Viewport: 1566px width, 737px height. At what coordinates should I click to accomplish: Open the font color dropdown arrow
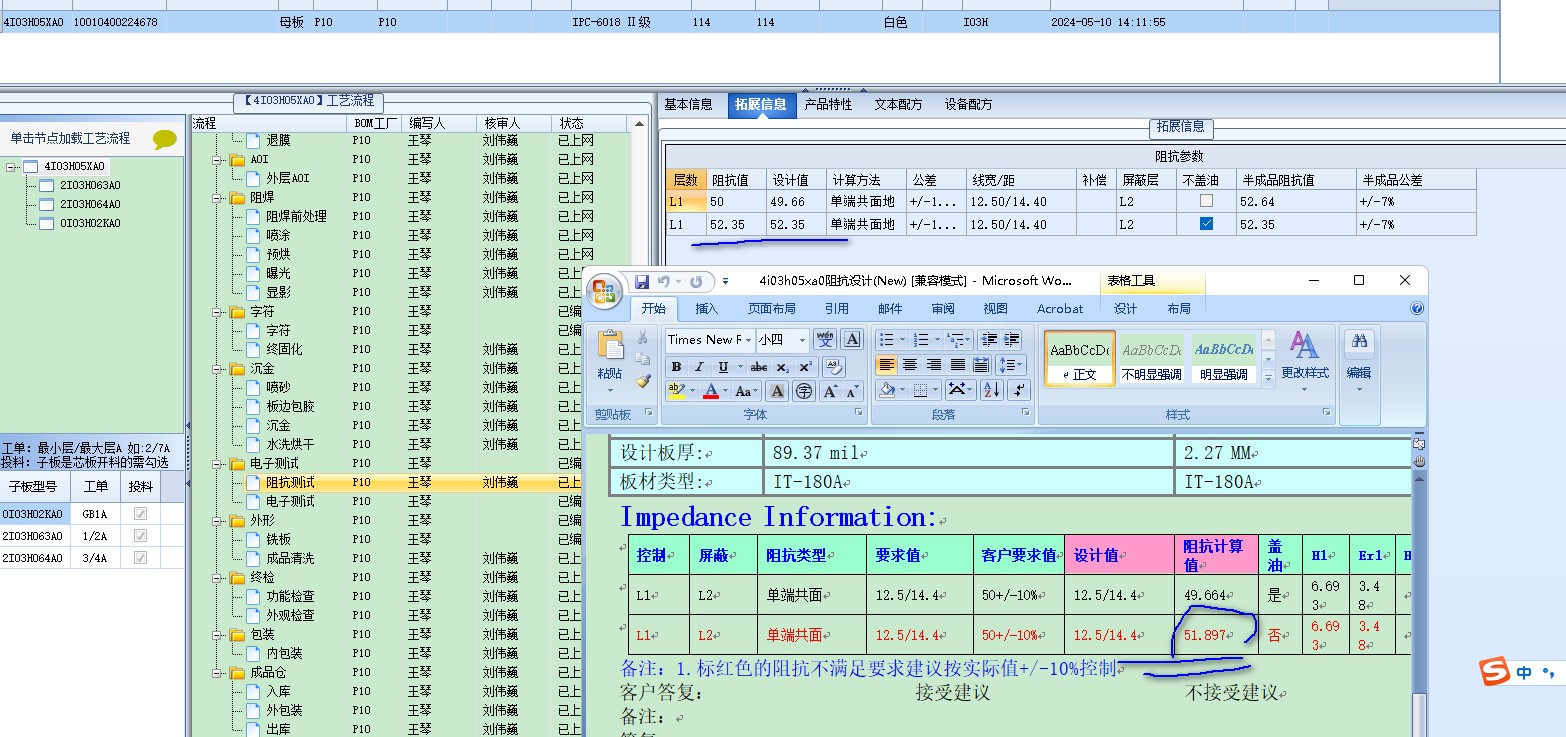(726, 392)
